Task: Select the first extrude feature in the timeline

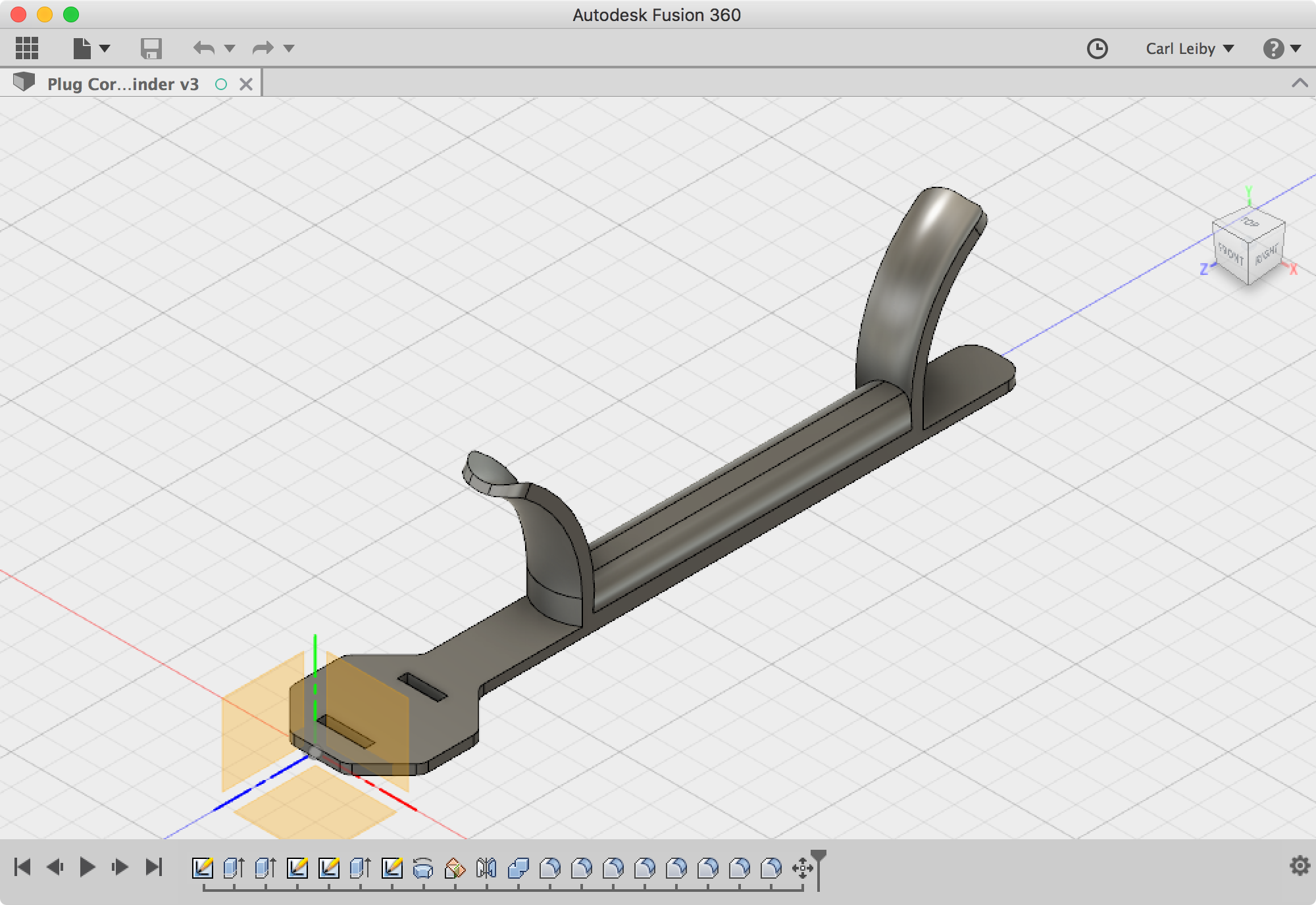Action: [x=232, y=867]
